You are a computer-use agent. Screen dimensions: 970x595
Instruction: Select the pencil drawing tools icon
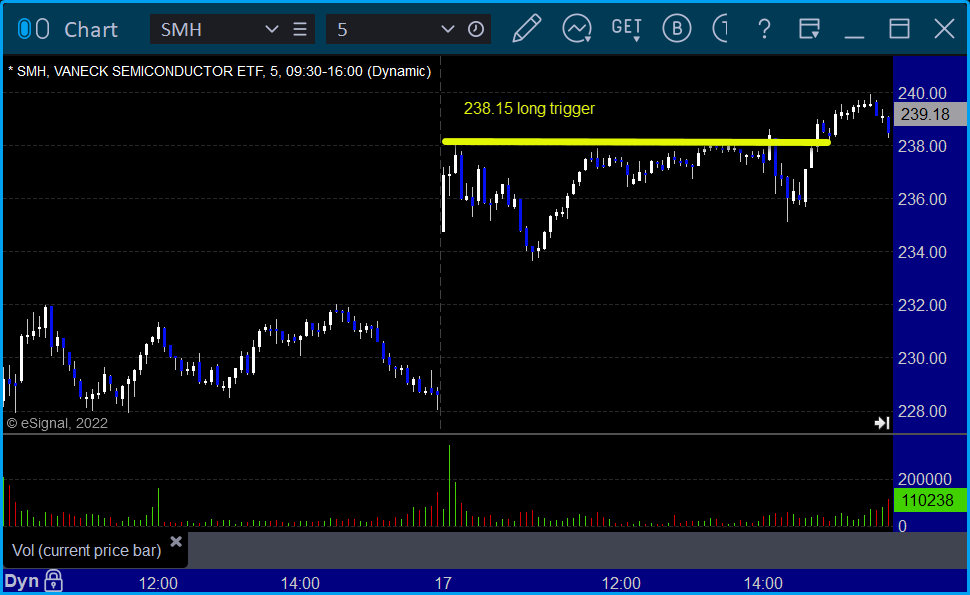click(x=526, y=29)
